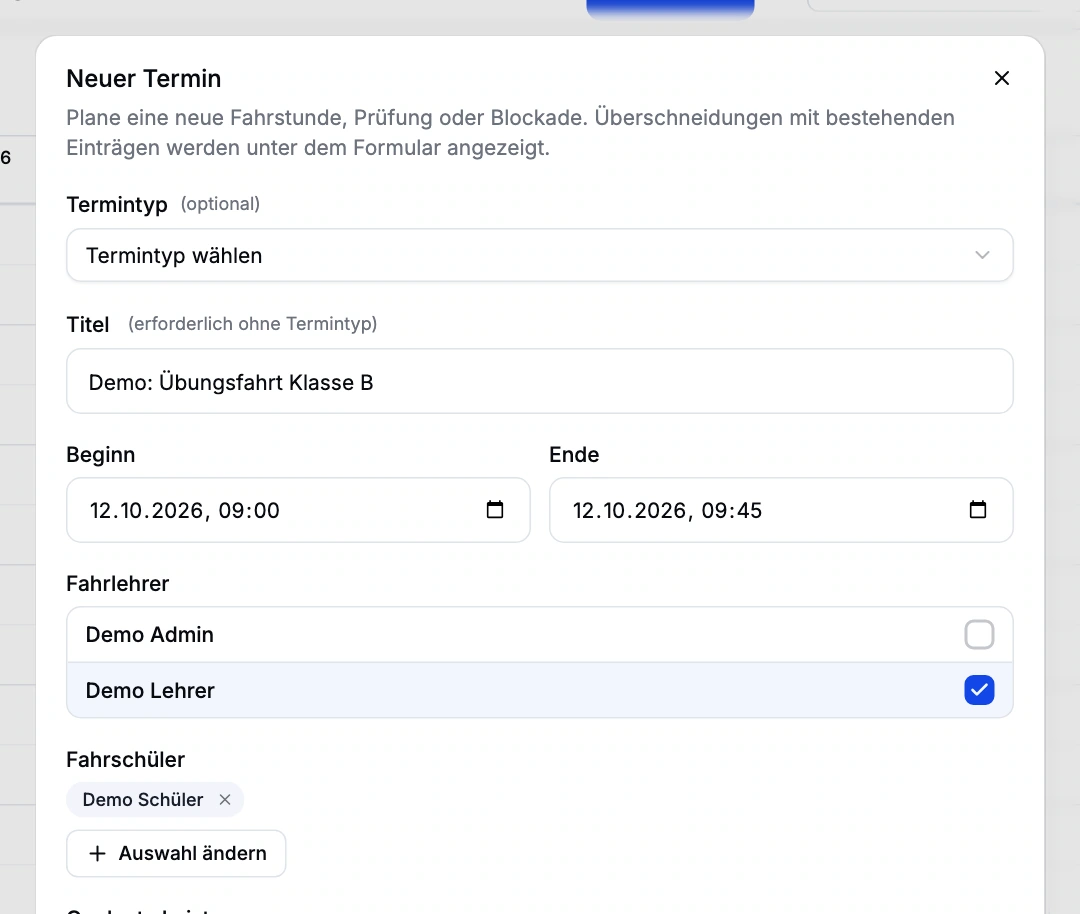Click the Demo Schüler chip label

coord(143,800)
